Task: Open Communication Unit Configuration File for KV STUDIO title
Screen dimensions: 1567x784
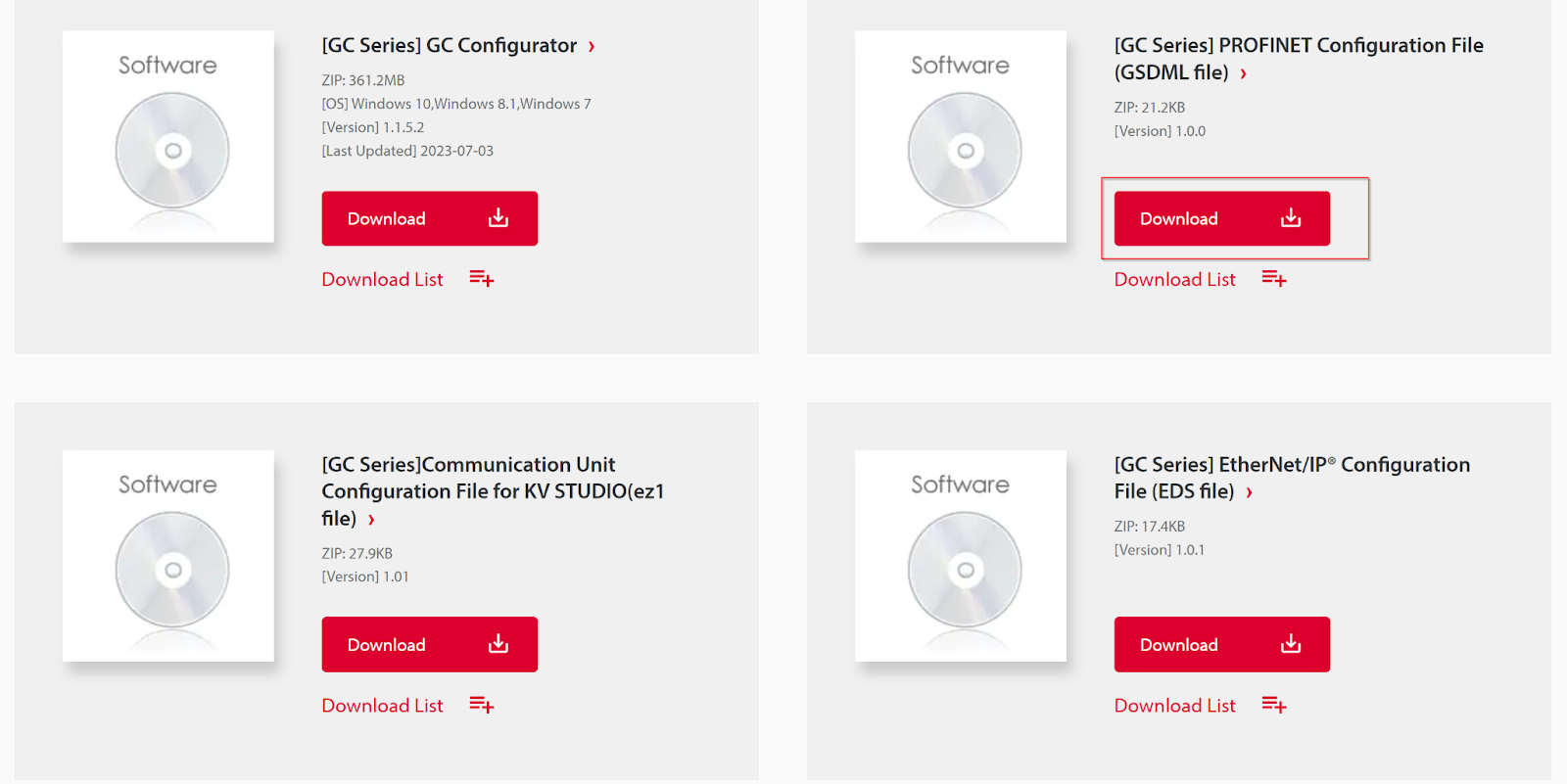Action: pyautogui.click(x=493, y=491)
